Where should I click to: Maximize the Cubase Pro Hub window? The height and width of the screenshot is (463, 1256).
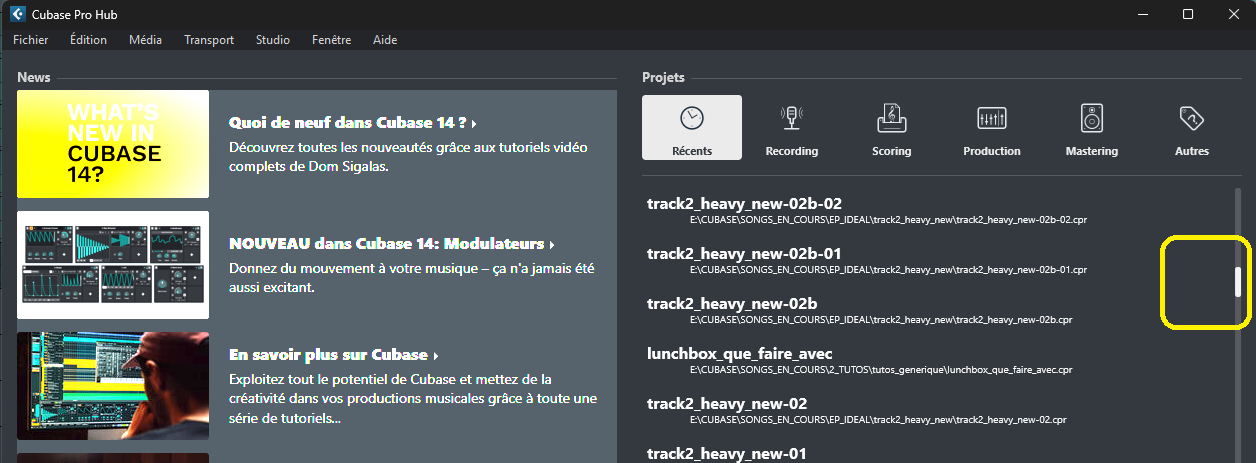click(x=1187, y=14)
